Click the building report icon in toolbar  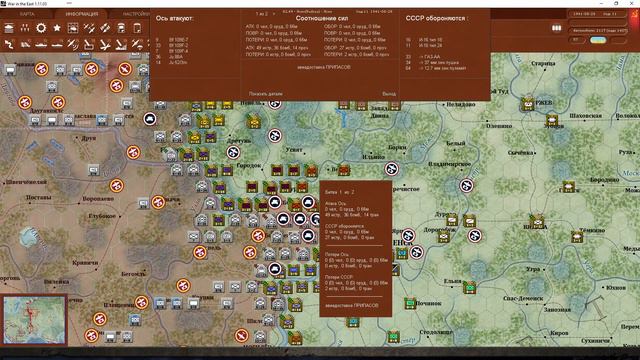coord(9,28)
